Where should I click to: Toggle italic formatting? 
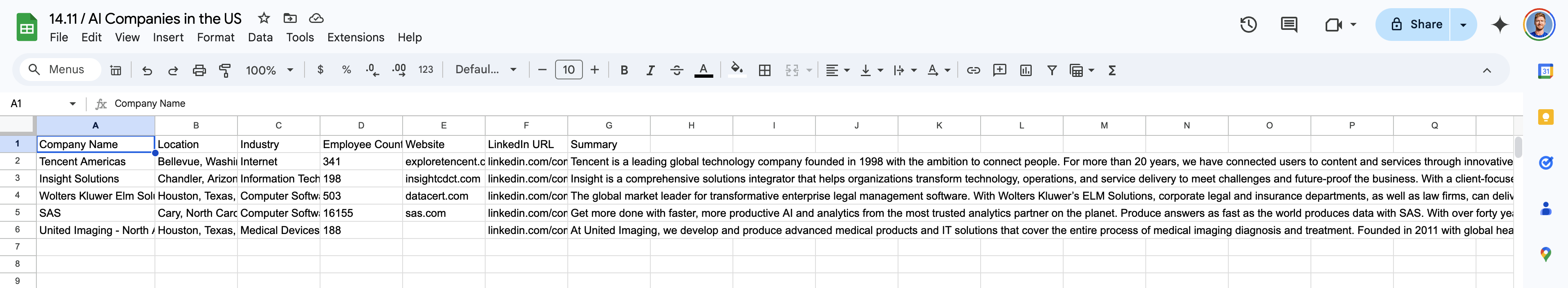point(650,70)
